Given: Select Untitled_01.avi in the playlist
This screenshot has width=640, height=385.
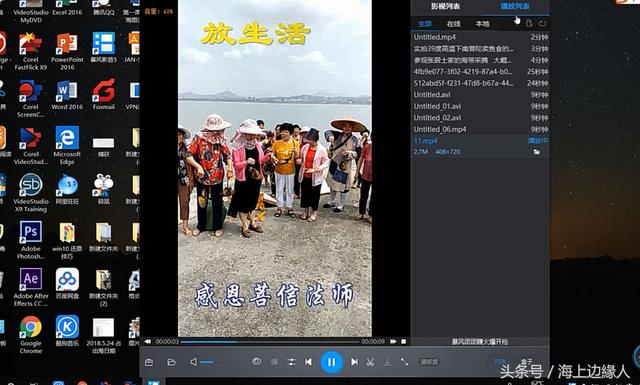Looking at the screenshot, I should [480, 106].
